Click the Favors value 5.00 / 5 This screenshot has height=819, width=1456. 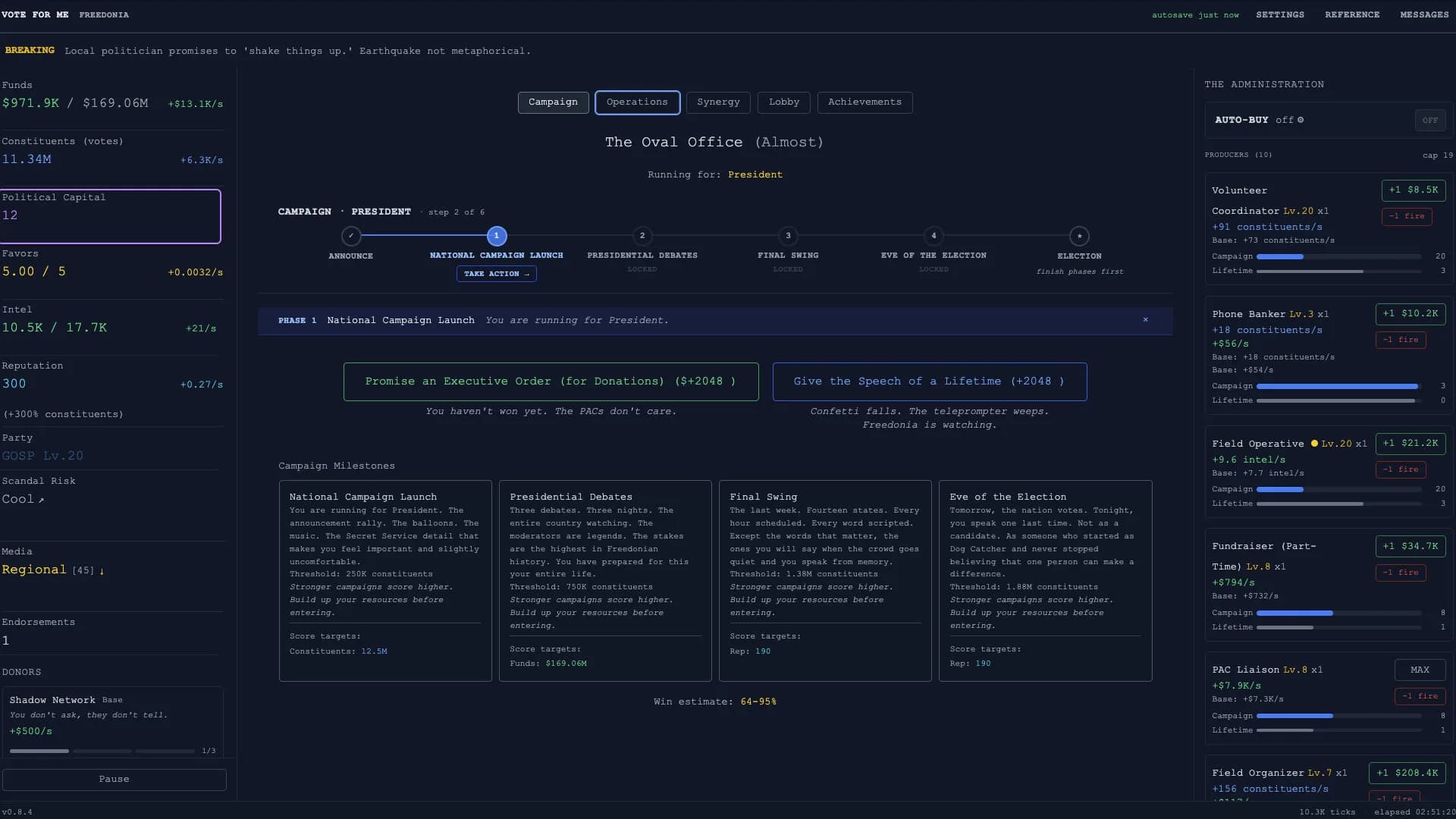(33, 271)
